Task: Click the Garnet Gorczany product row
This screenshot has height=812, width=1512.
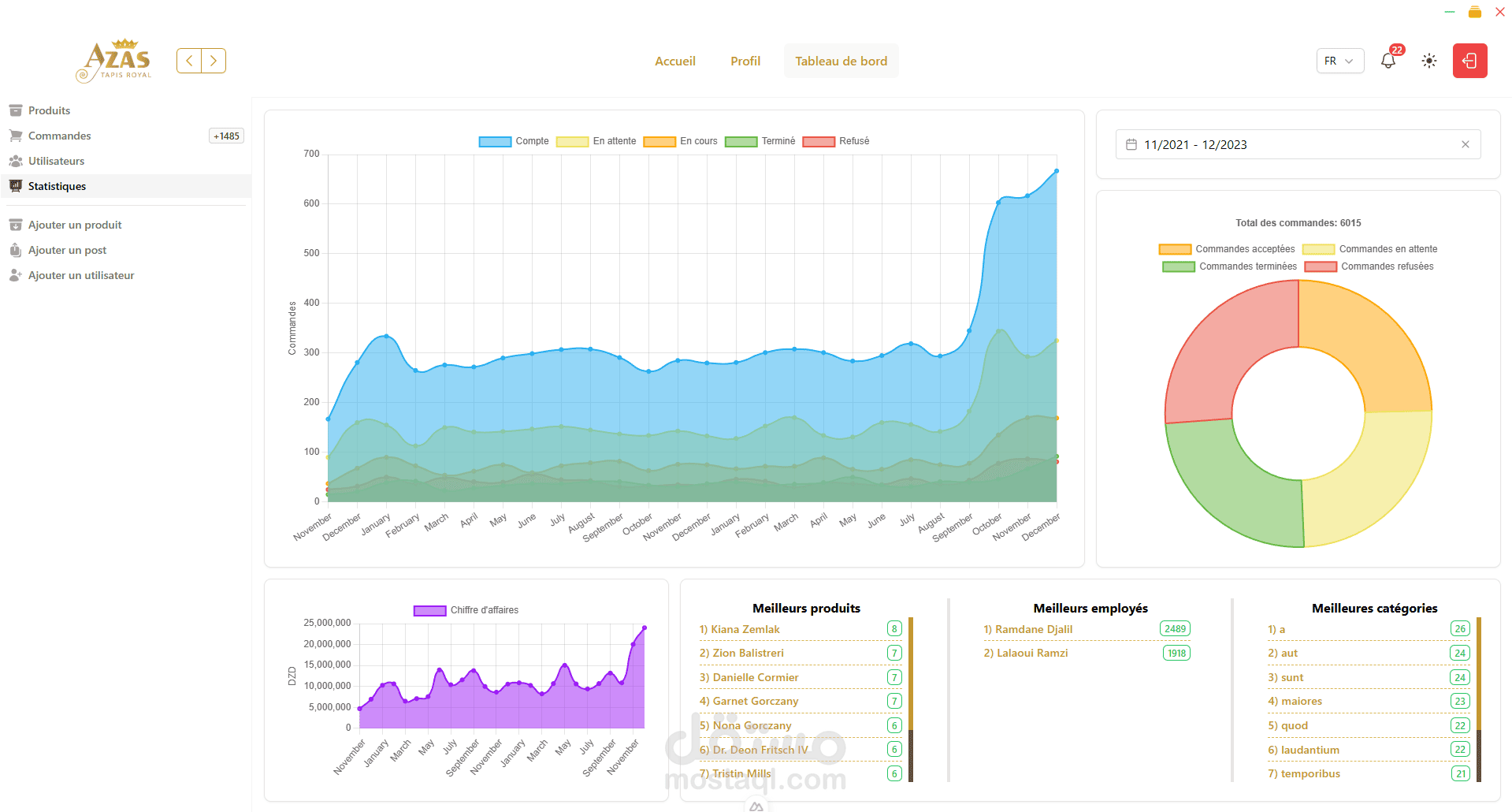Action: pyautogui.click(x=801, y=701)
